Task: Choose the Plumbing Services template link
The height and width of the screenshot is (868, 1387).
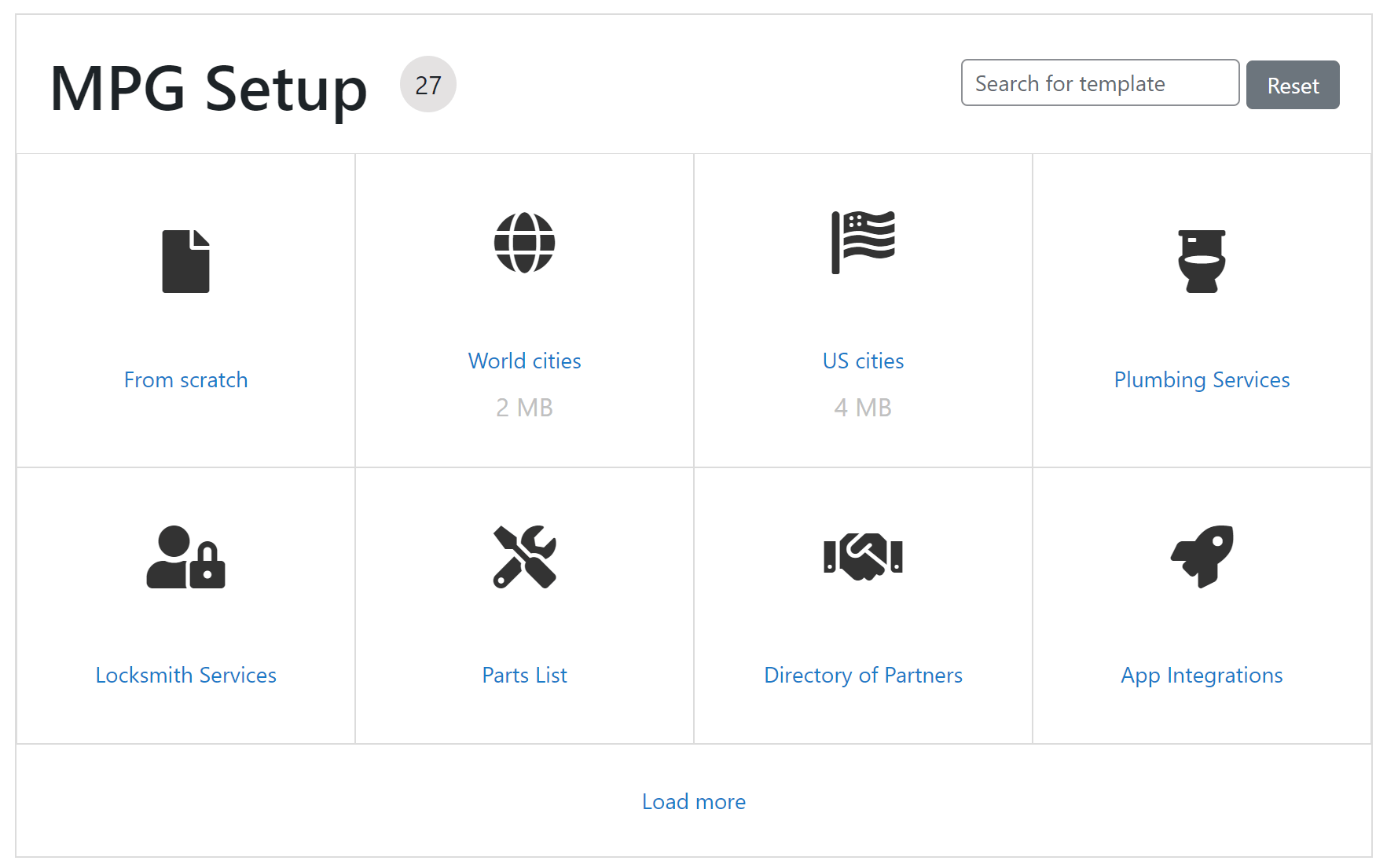Action: pyautogui.click(x=1202, y=380)
